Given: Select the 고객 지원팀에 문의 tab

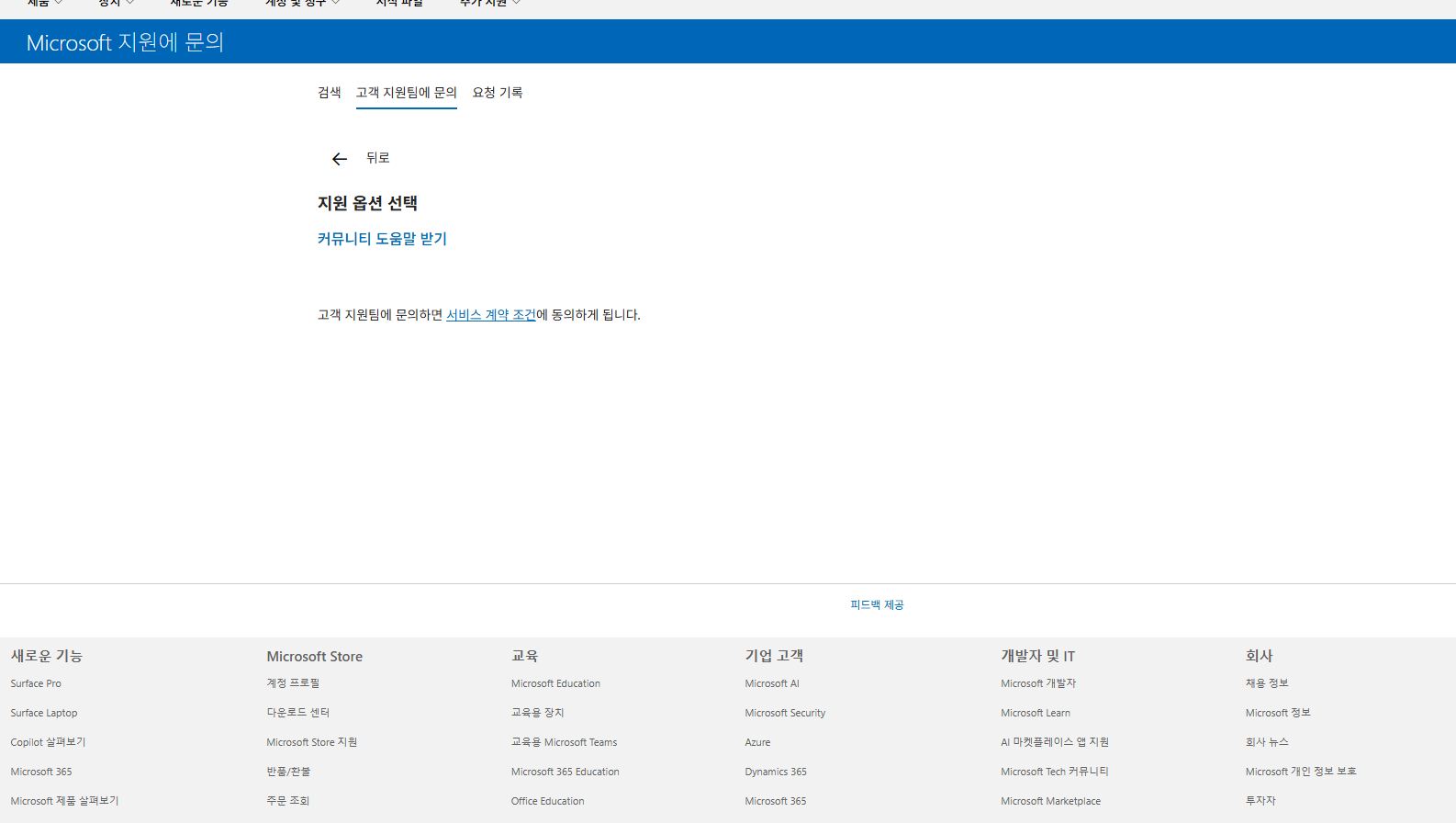Looking at the screenshot, I should [x=407, y=93].
